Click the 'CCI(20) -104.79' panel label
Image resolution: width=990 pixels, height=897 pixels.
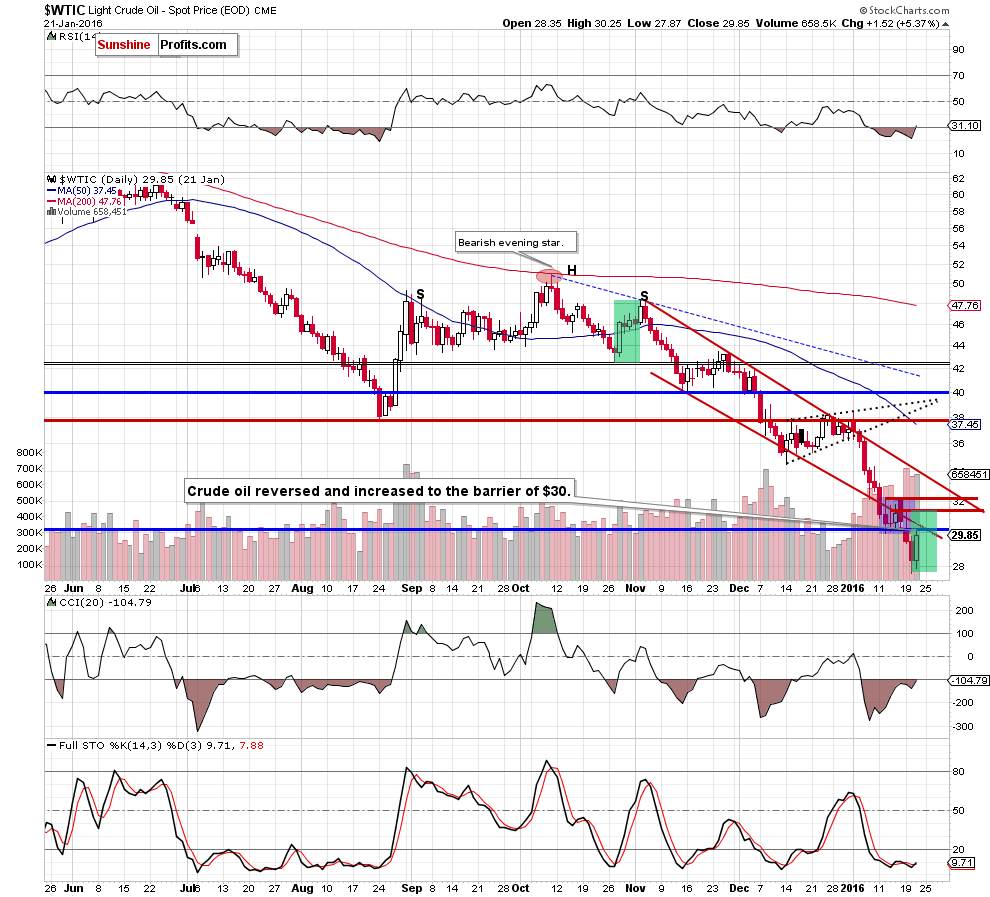(x=105, y=602)
